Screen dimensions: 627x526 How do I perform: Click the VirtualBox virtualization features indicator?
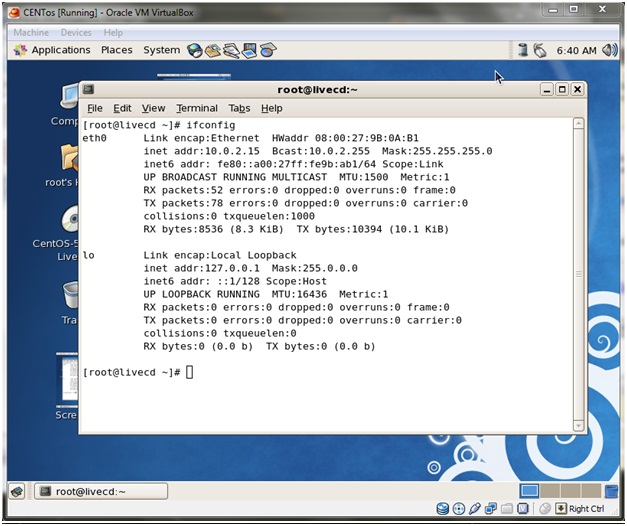(523, 509)
